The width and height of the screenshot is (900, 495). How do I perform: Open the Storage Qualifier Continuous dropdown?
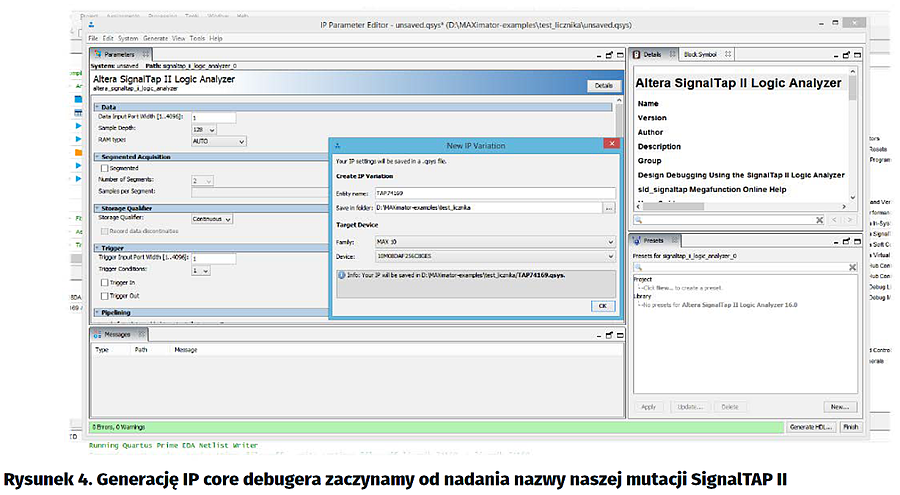point(214,218)
